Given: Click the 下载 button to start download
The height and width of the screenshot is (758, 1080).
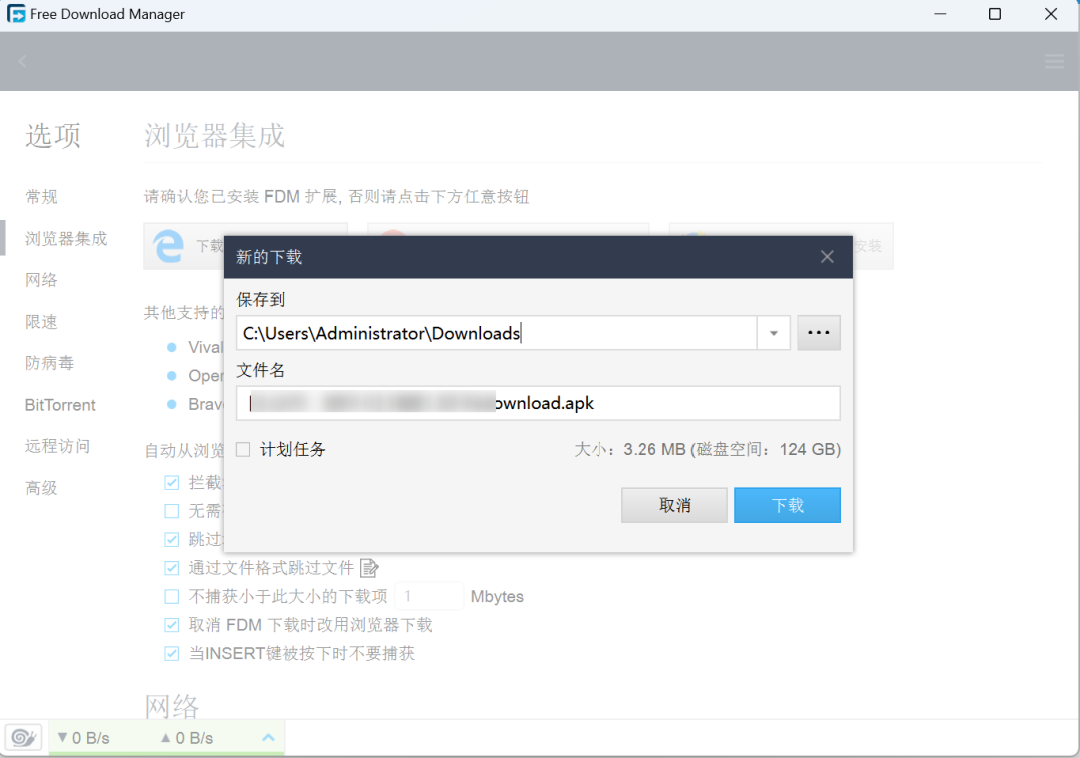Looking at the screenshot, I should point(787,505).
